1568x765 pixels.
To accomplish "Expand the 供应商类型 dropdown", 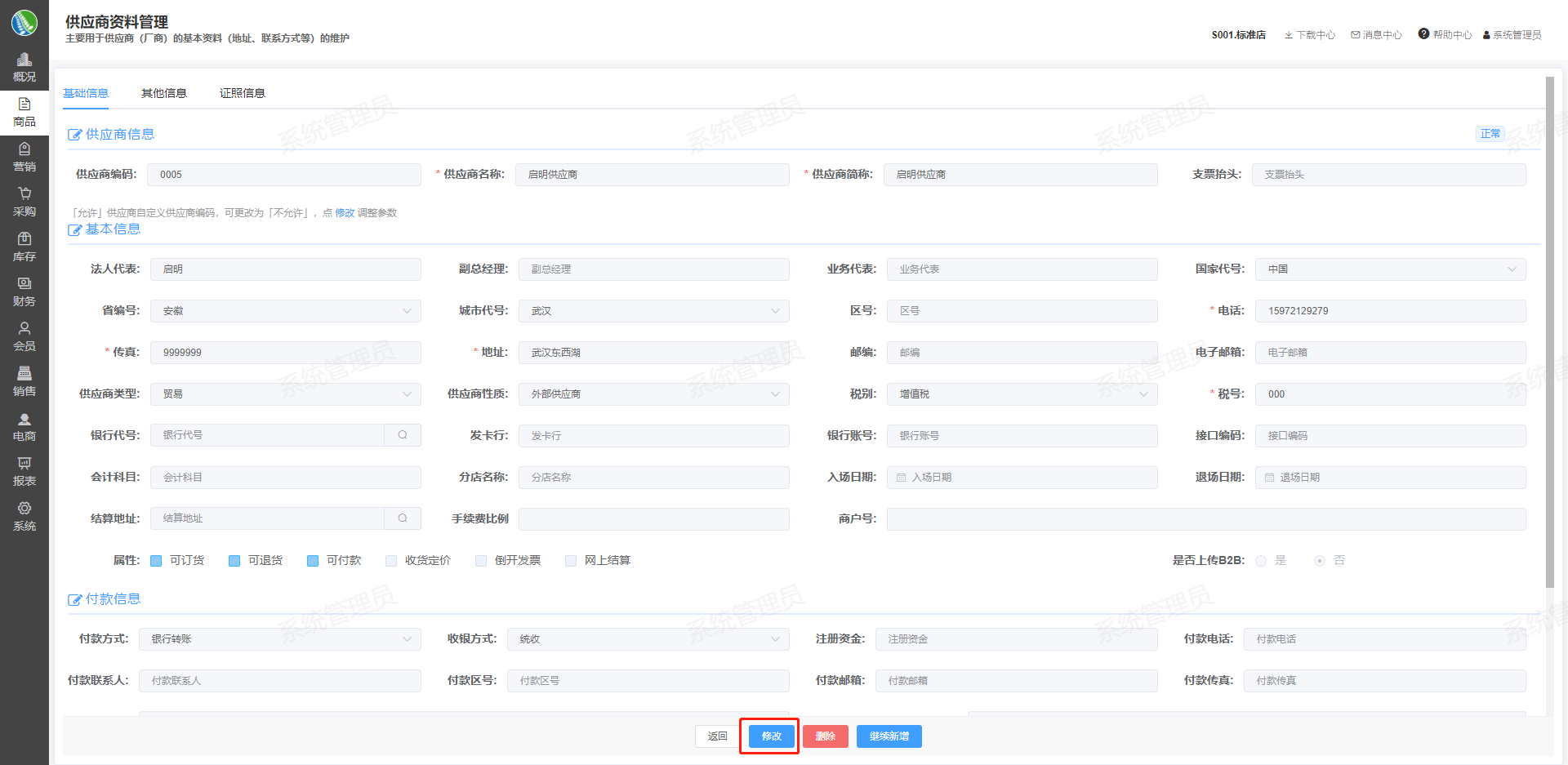I will (286, 394).
